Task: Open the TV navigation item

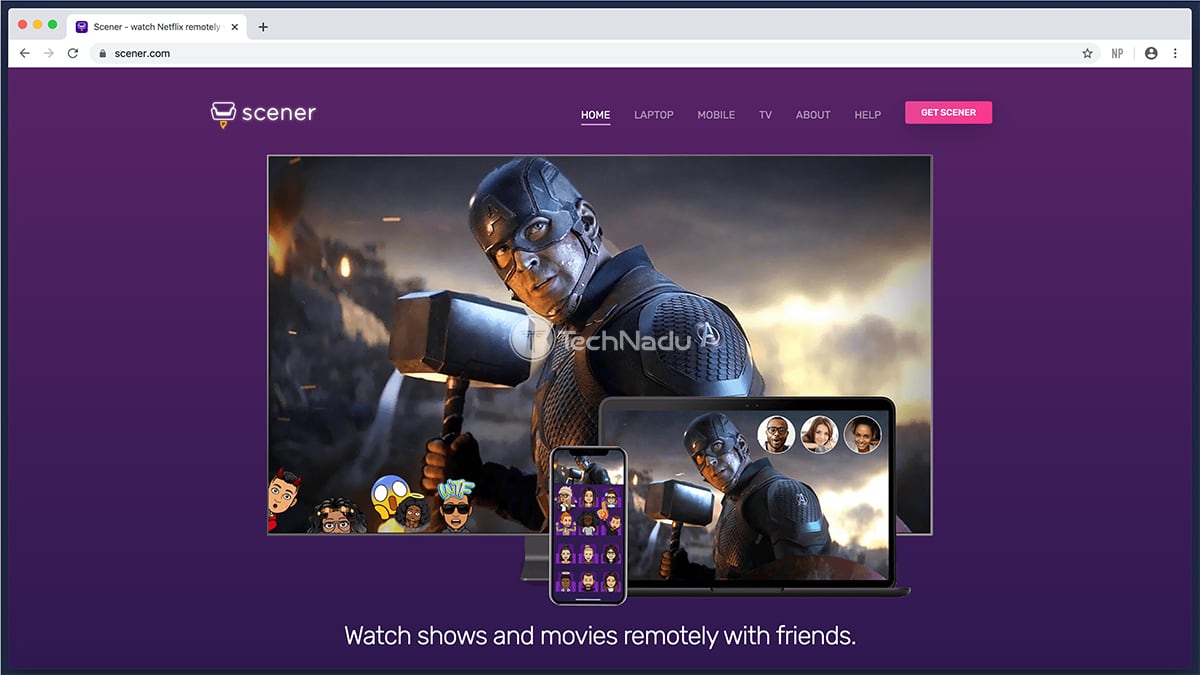Action: [x=765, y=115]
